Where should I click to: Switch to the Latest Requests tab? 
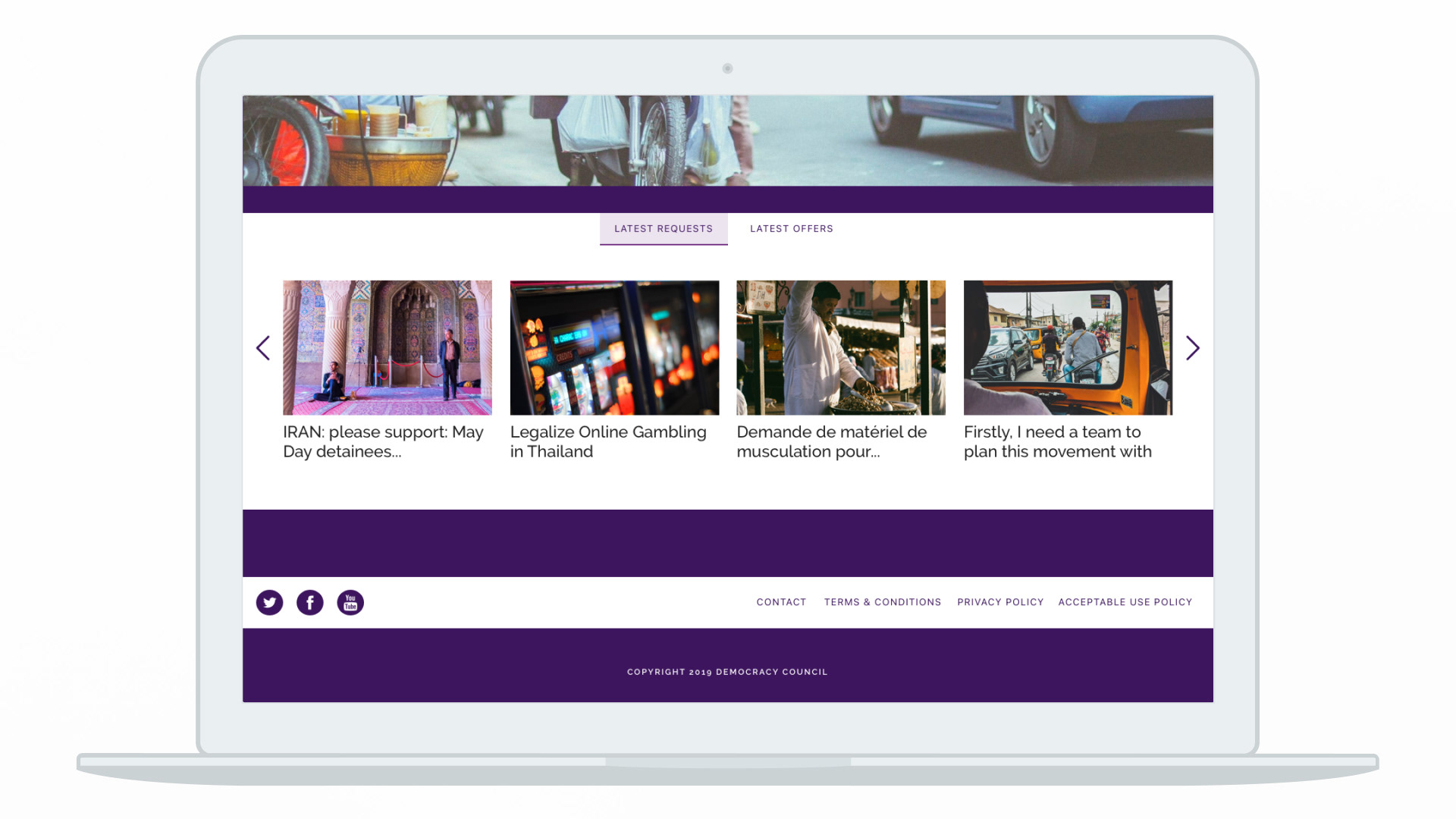664,229
